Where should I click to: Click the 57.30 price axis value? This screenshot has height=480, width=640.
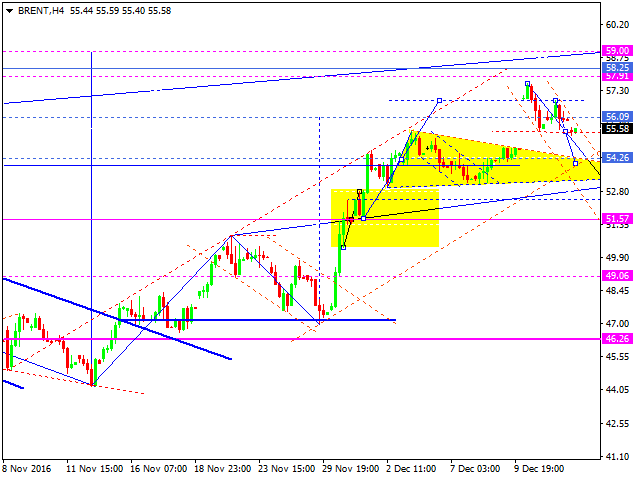(617, 91)
